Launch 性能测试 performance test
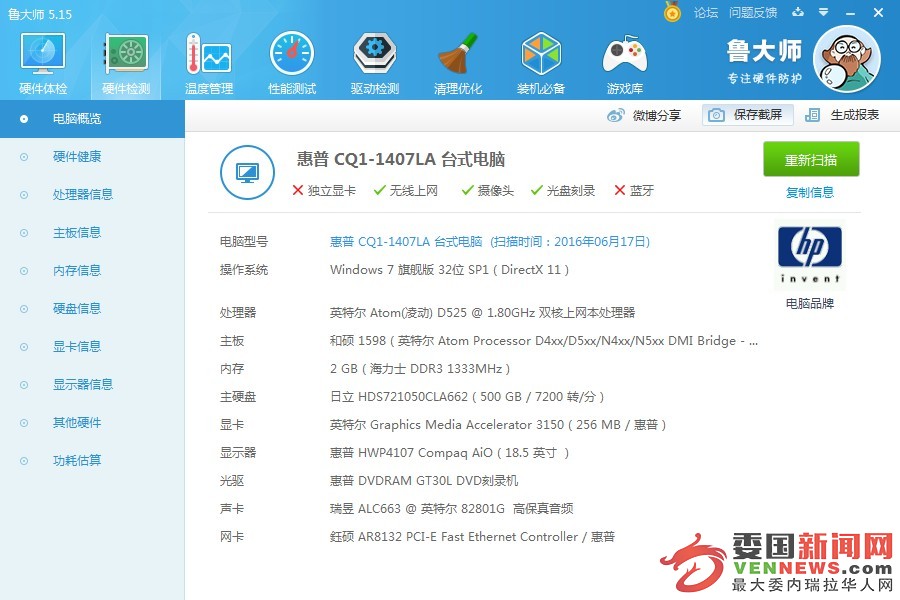The width and height of the screenshot is (900, 600). pyautogui.click(x=292, y=63)
